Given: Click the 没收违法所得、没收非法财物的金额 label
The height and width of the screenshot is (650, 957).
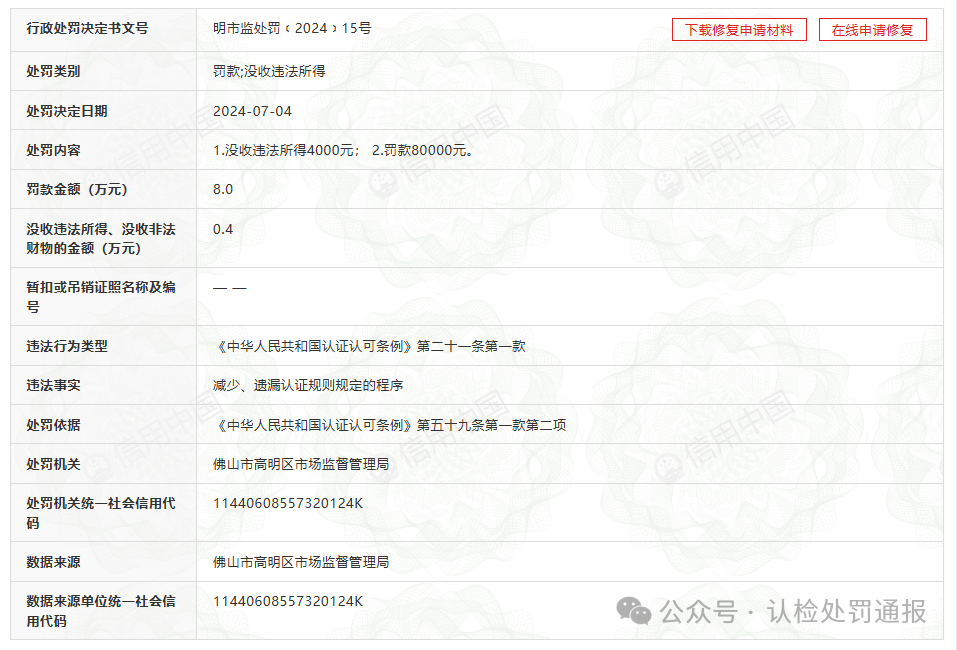Looking at the screenshot, I should click(101, 239).
